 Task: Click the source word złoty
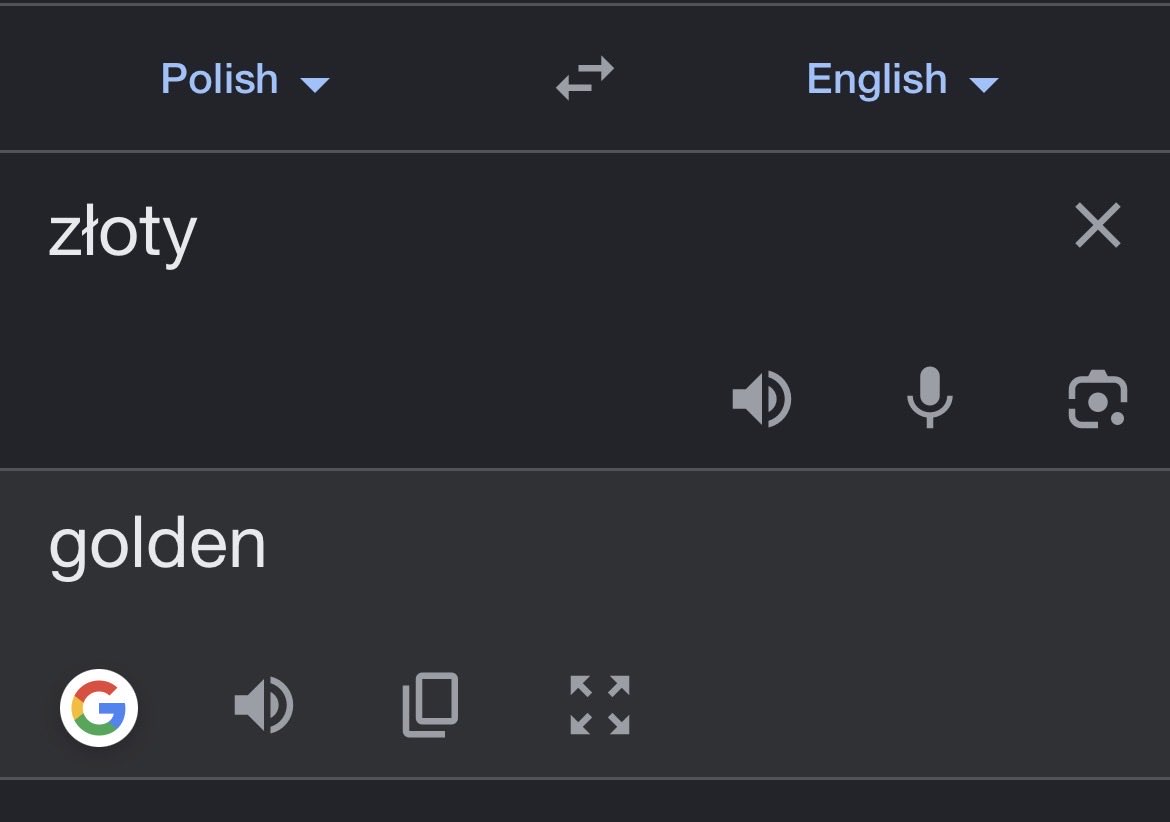(122, 234)
